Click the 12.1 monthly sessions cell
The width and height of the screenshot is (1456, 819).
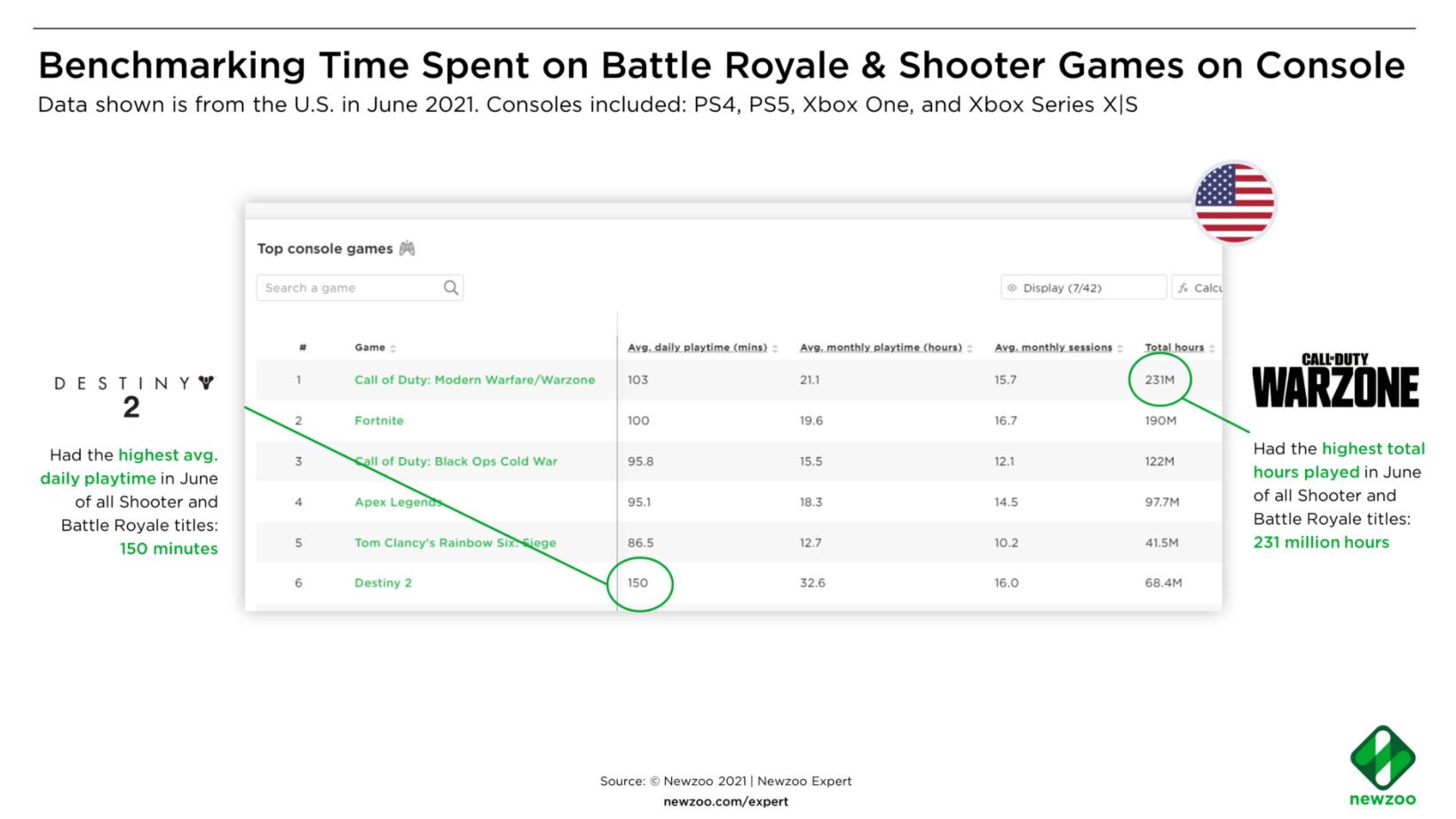click(x=1004, y=461)
